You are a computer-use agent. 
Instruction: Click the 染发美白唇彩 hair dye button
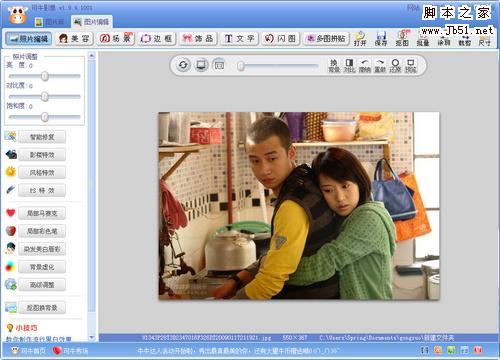42,249
